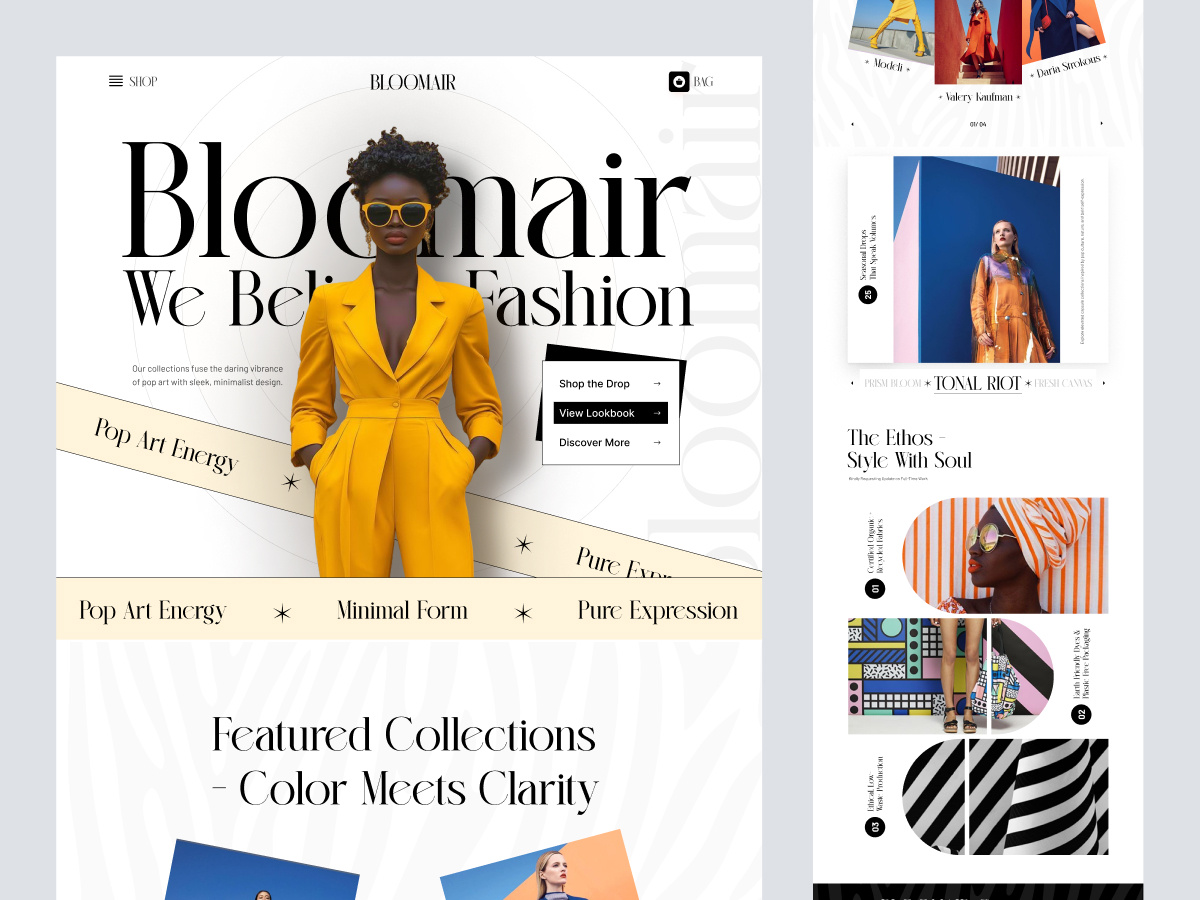Click the 02 Earth-Friendly Dyes badge
The image size is (1200, 900).
pos(1081,714)
